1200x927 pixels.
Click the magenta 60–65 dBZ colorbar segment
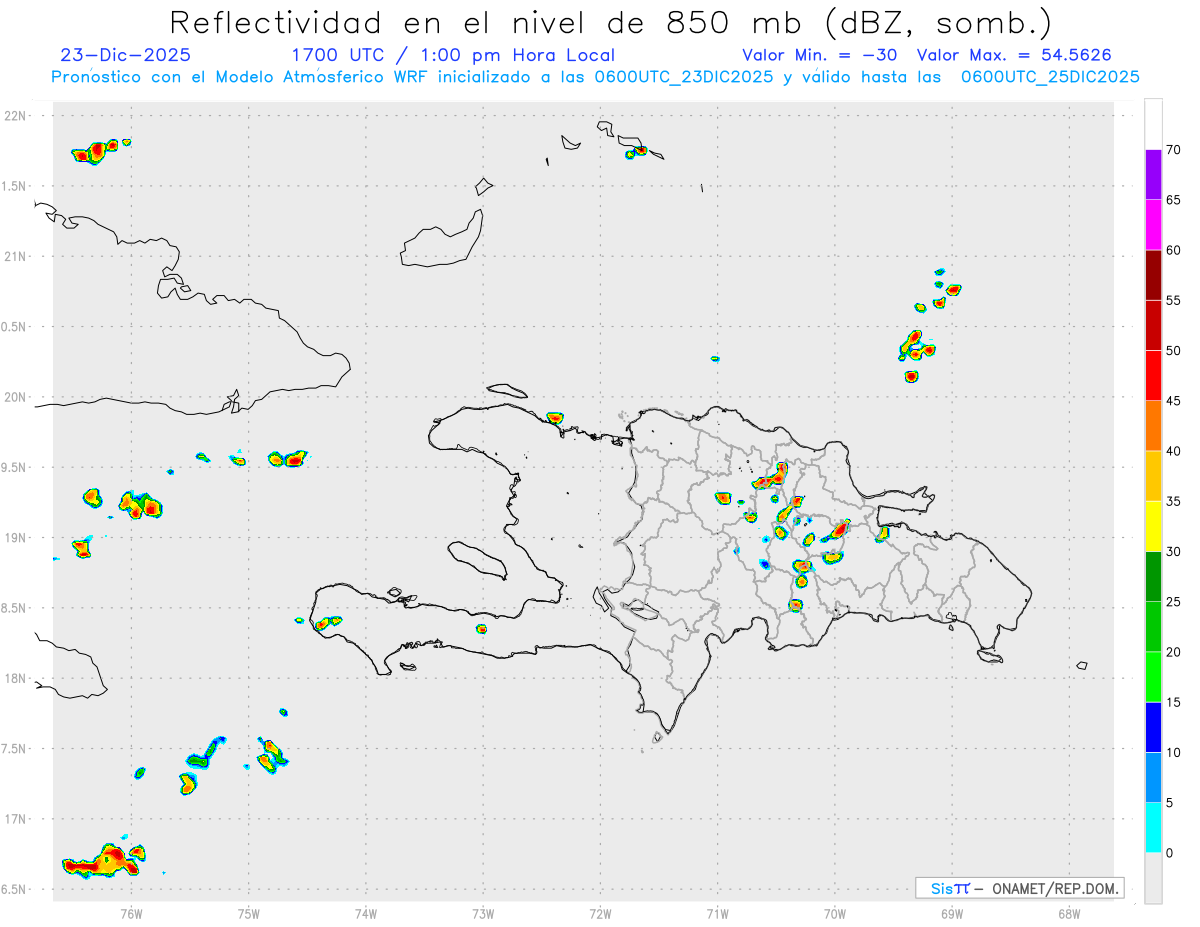(x=1153, y=225)
